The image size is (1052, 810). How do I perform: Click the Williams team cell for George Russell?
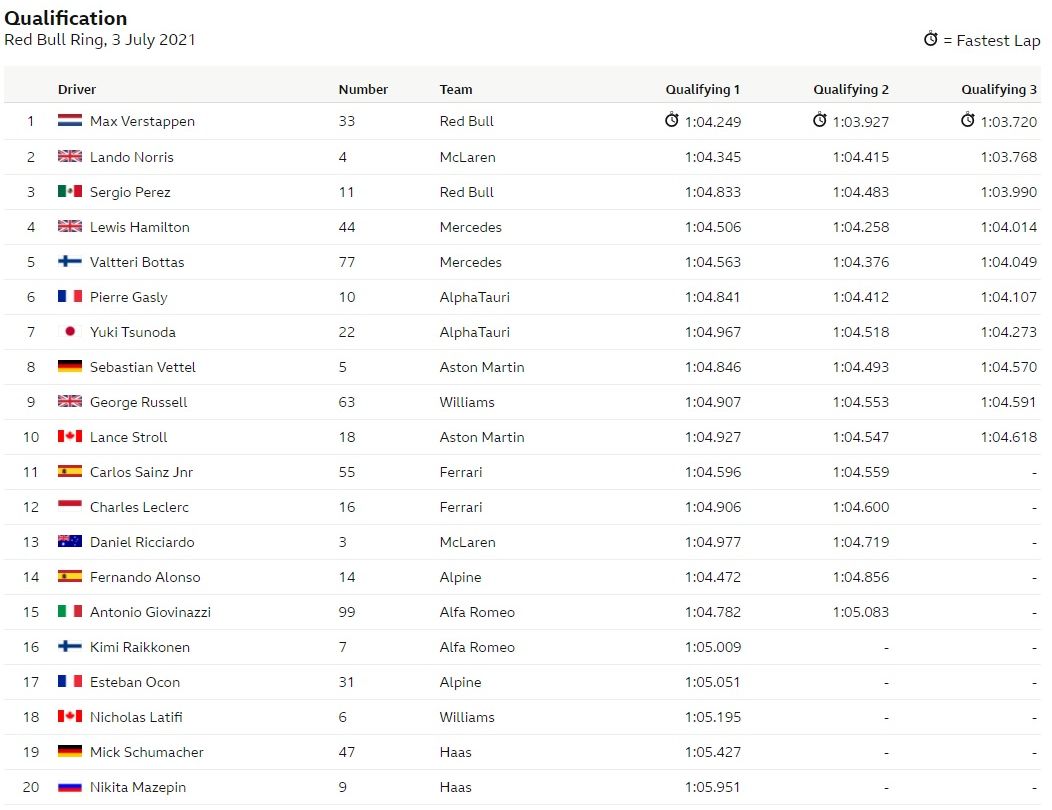coord(467,402)
